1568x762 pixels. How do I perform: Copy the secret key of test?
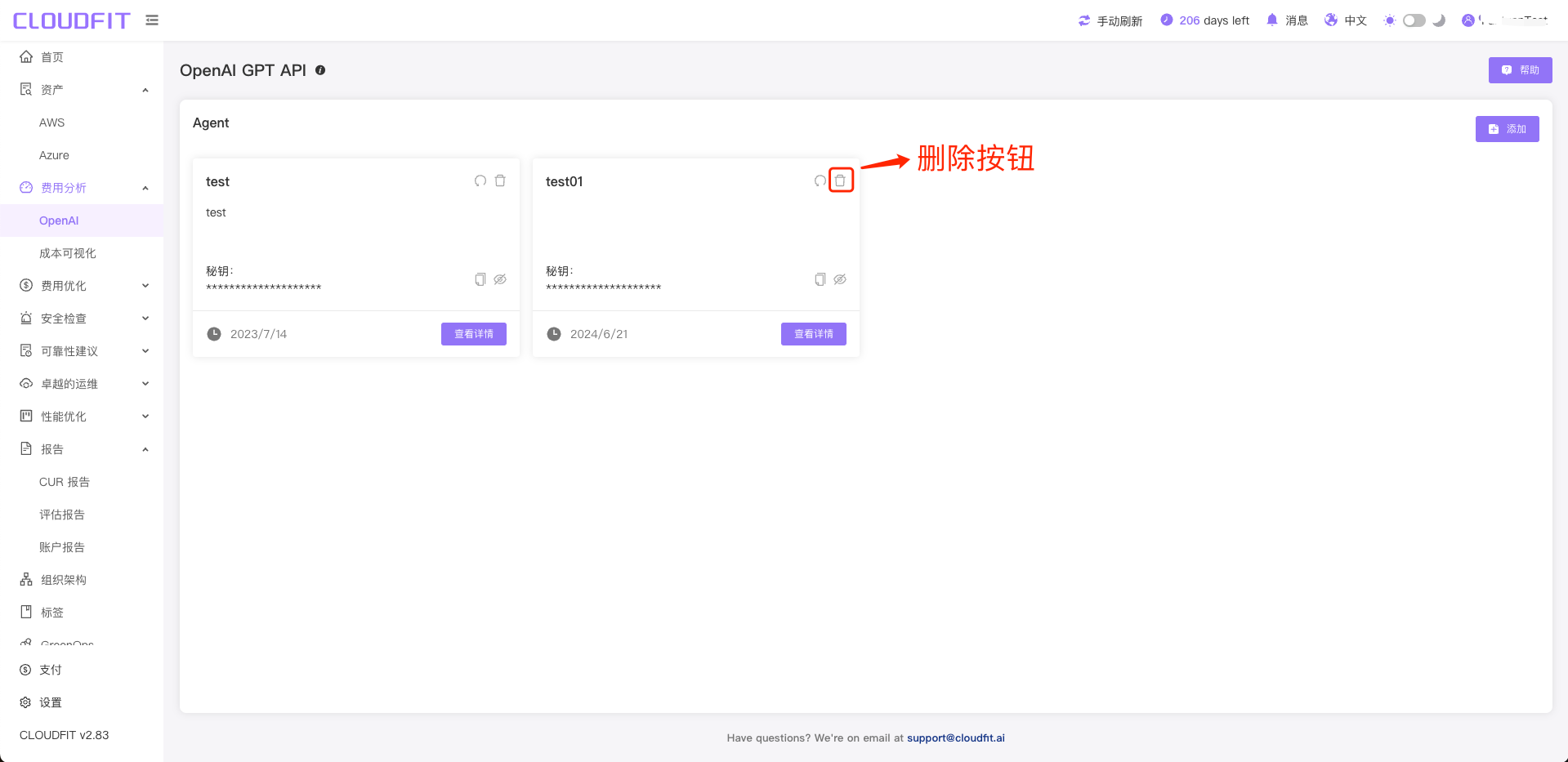480,279
